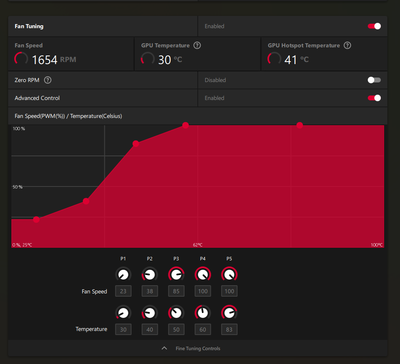Click the P4 Temperature dial
400x364 pixels.
click(x=203, y=313)
